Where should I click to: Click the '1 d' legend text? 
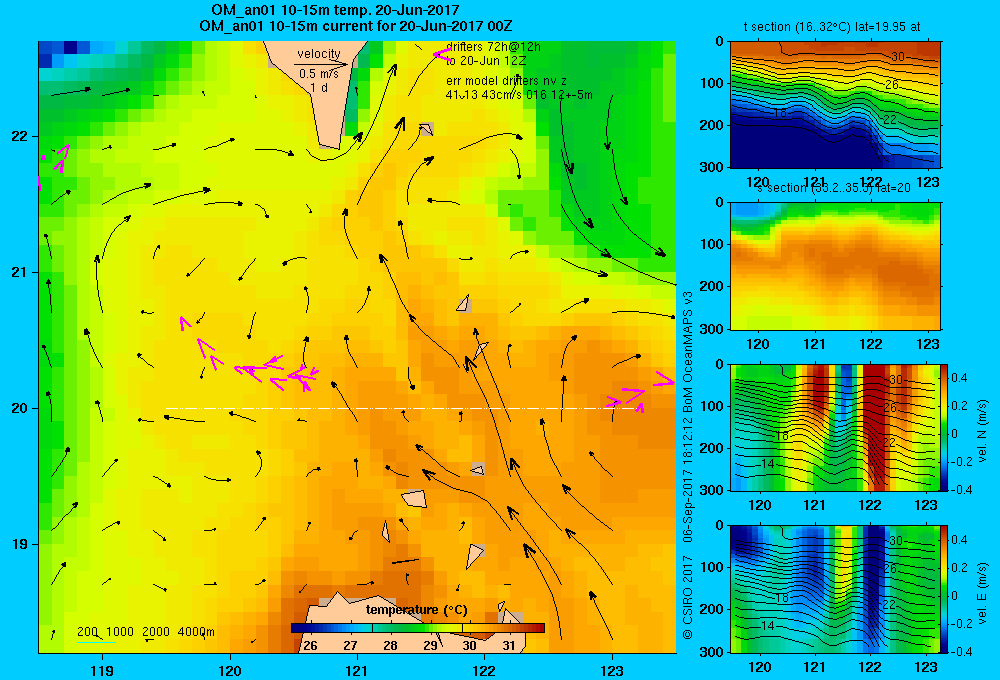pos(320,87)
